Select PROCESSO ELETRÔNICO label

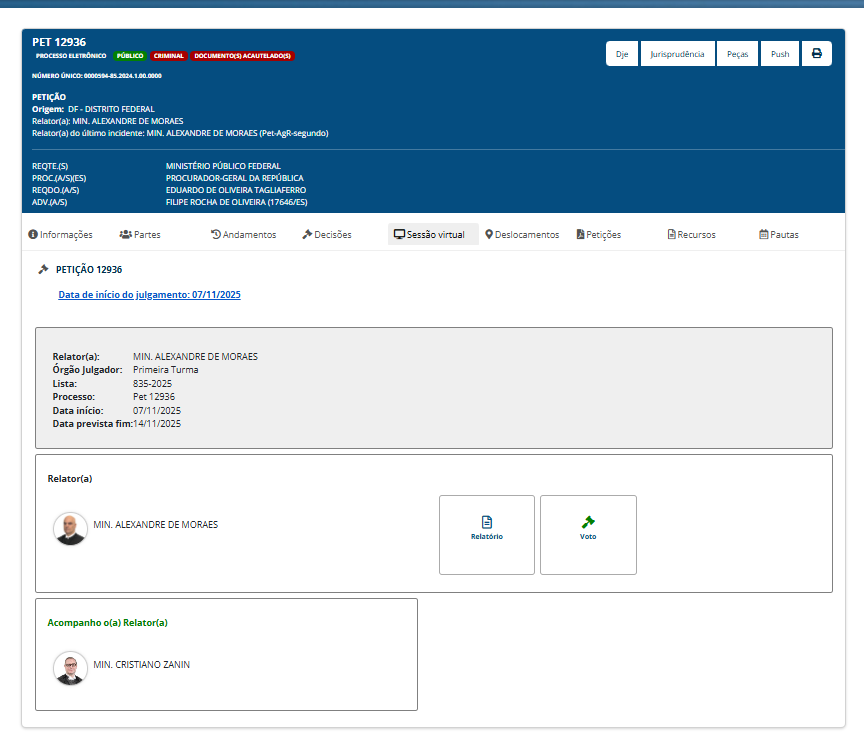(x=71, y=56)
